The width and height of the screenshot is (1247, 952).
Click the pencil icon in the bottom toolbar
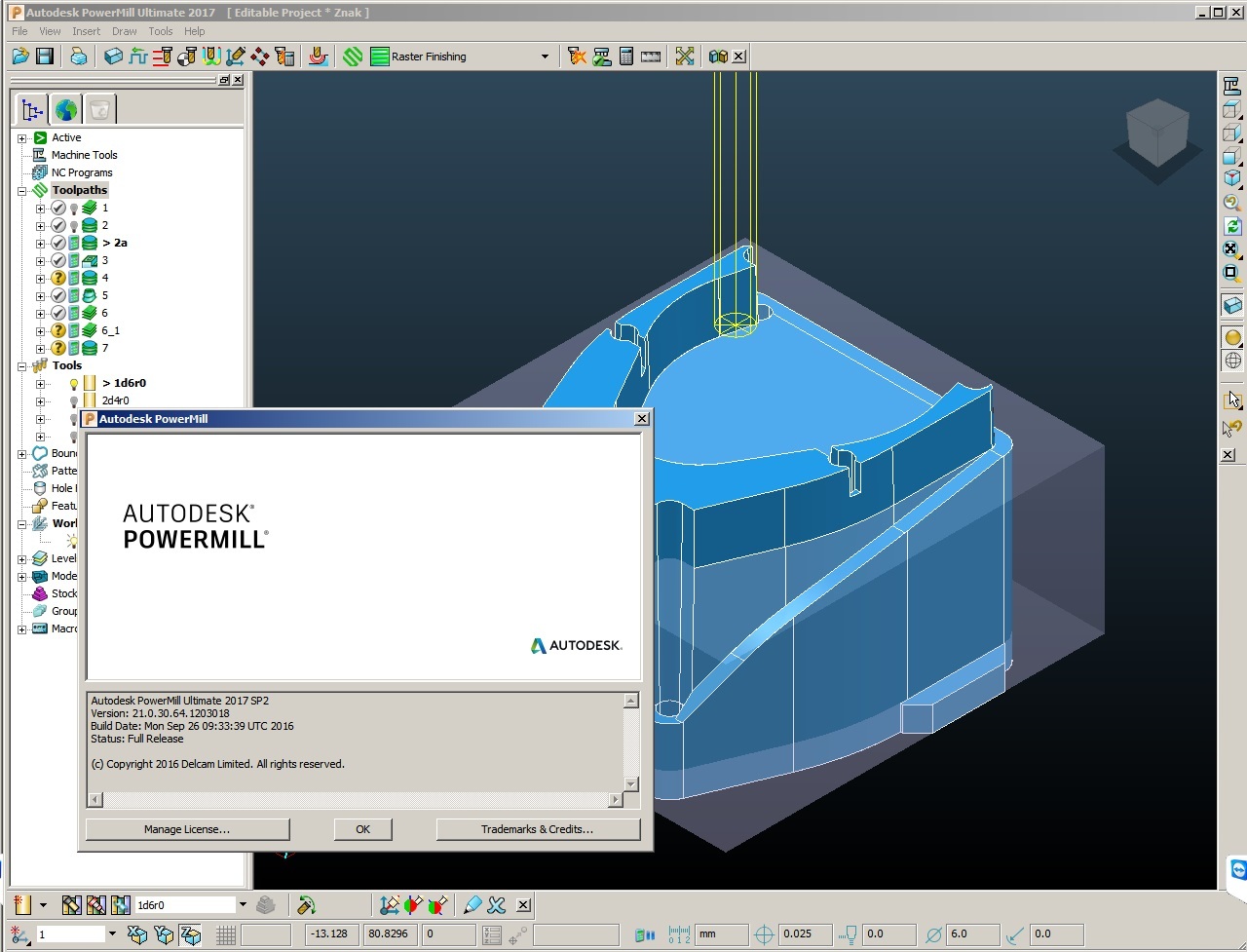point(472,905)
